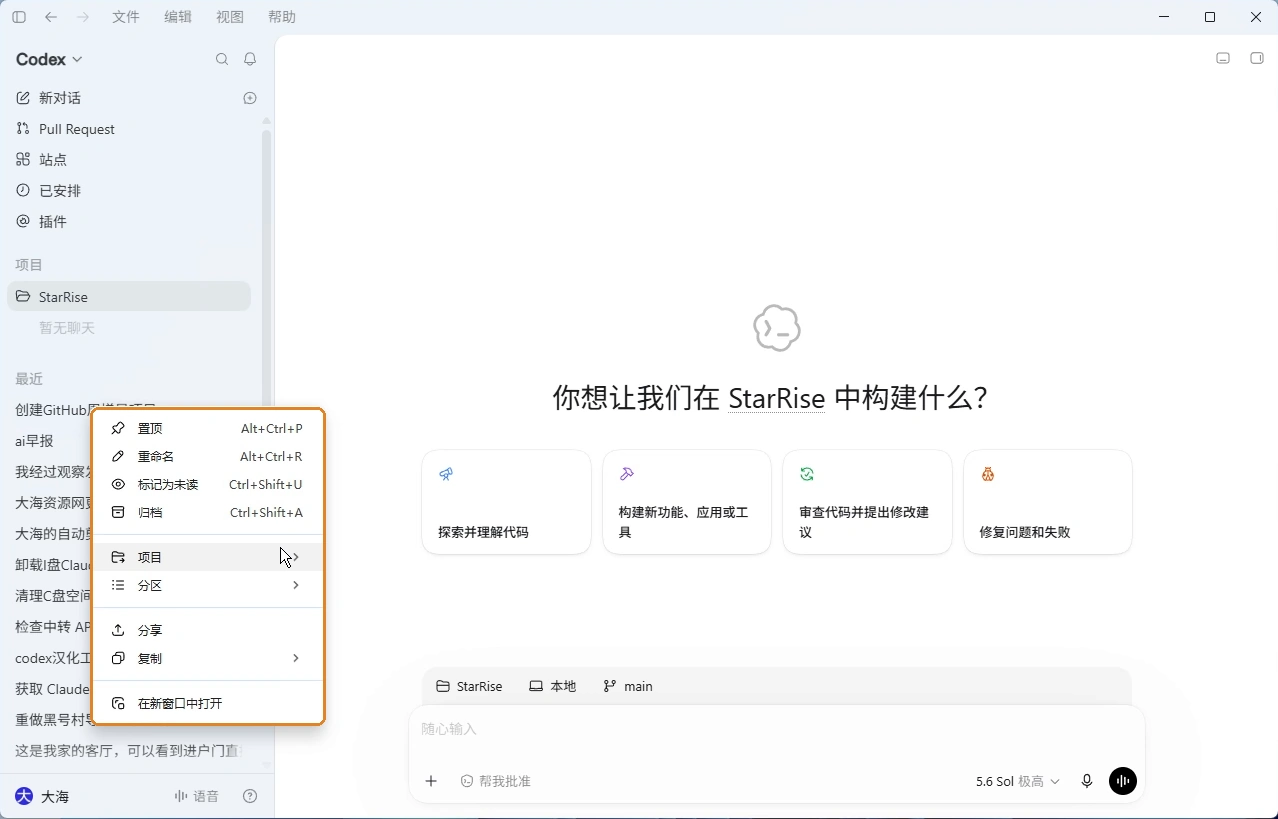Go back with the left arrow

click(51, 17)
